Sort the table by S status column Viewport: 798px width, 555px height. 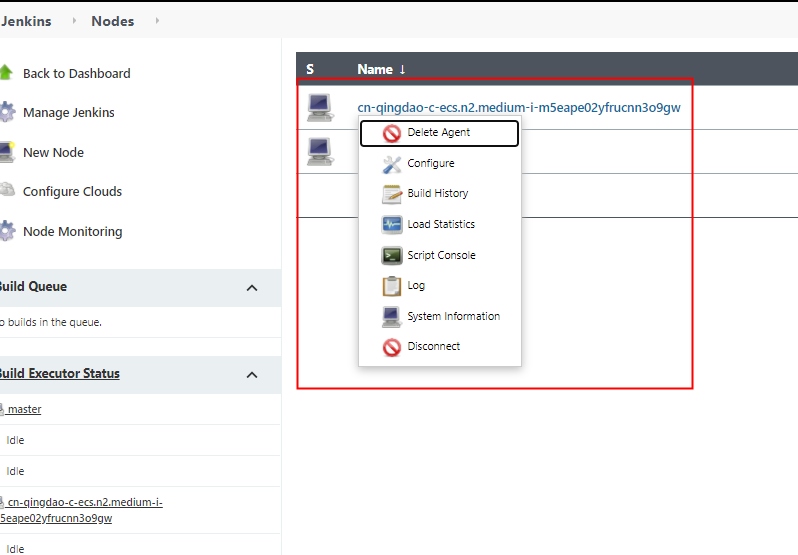[310, 69]
